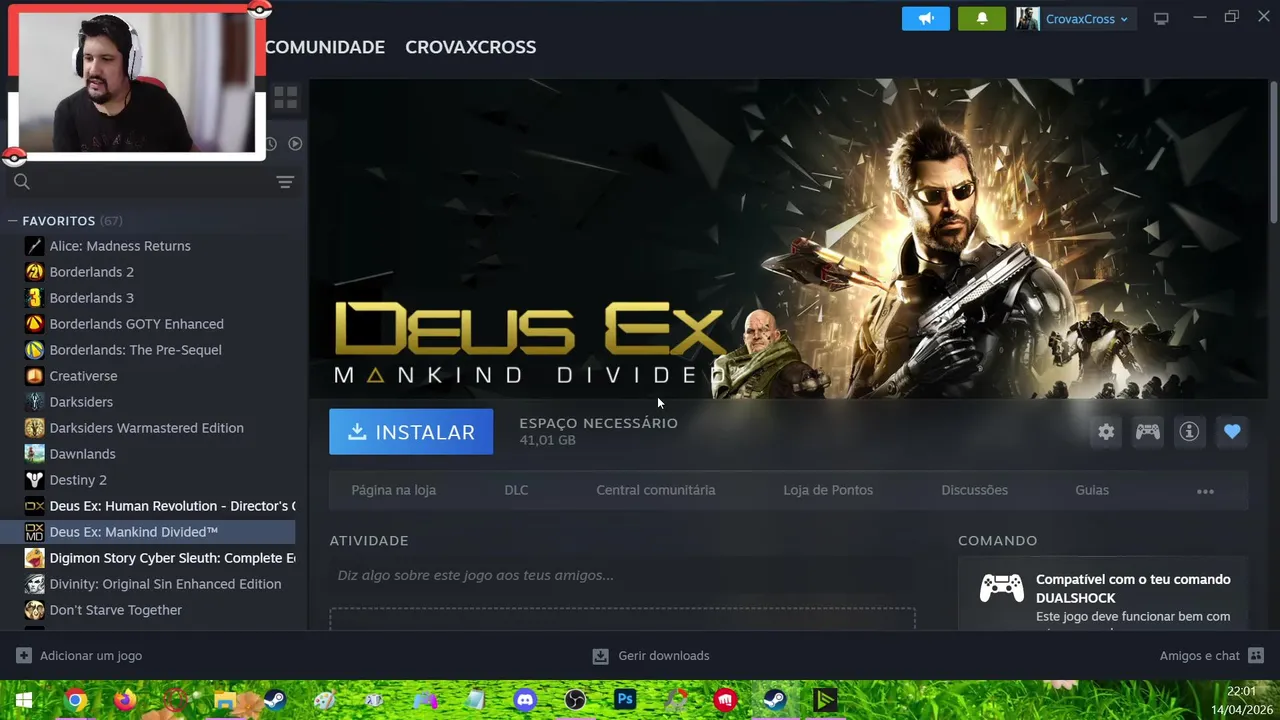Click the Alice: Madness Returns game icon
The image size is (1280, 720).
click(35, 246)
